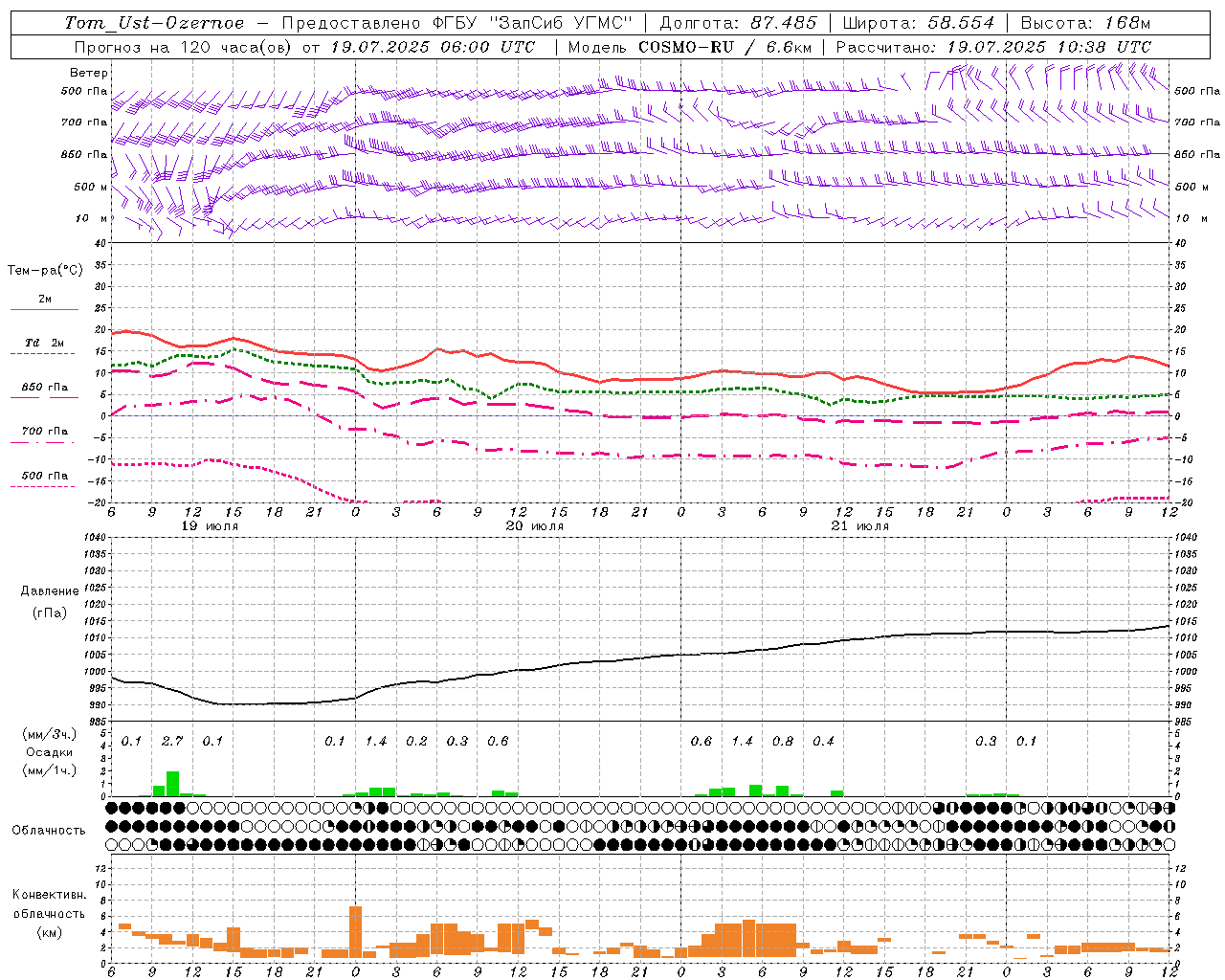Click the 'Высота: 168м' header text
The width and height of the screenshot is (1225, 980).
[1086, 23]
